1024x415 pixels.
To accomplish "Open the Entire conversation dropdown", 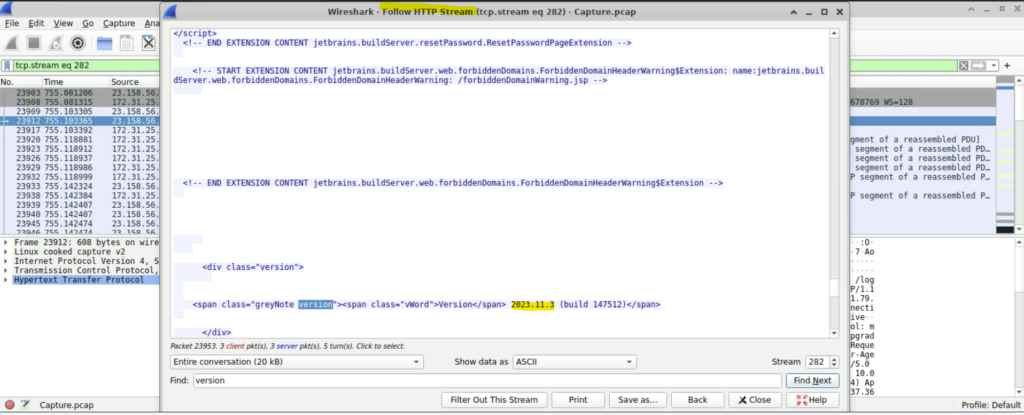I will [296, 362].
